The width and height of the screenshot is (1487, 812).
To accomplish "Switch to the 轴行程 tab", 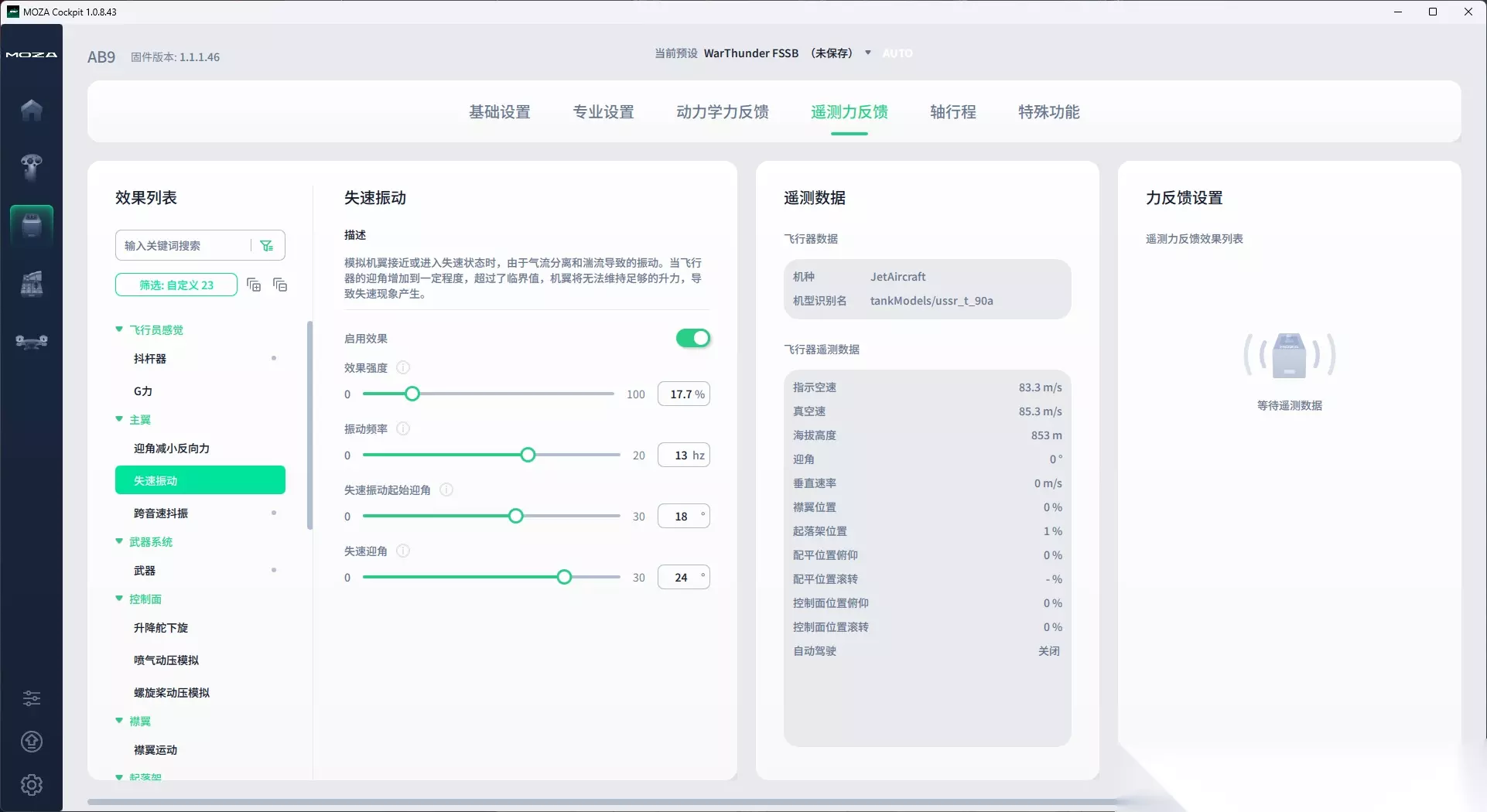I will [x=953, y=111].
